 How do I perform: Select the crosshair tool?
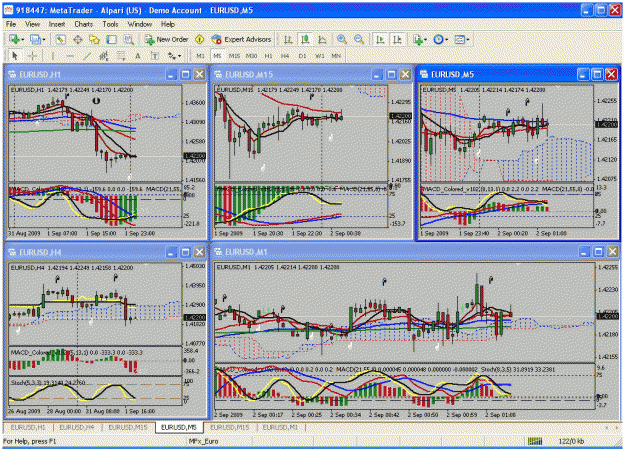pos(33,56)
